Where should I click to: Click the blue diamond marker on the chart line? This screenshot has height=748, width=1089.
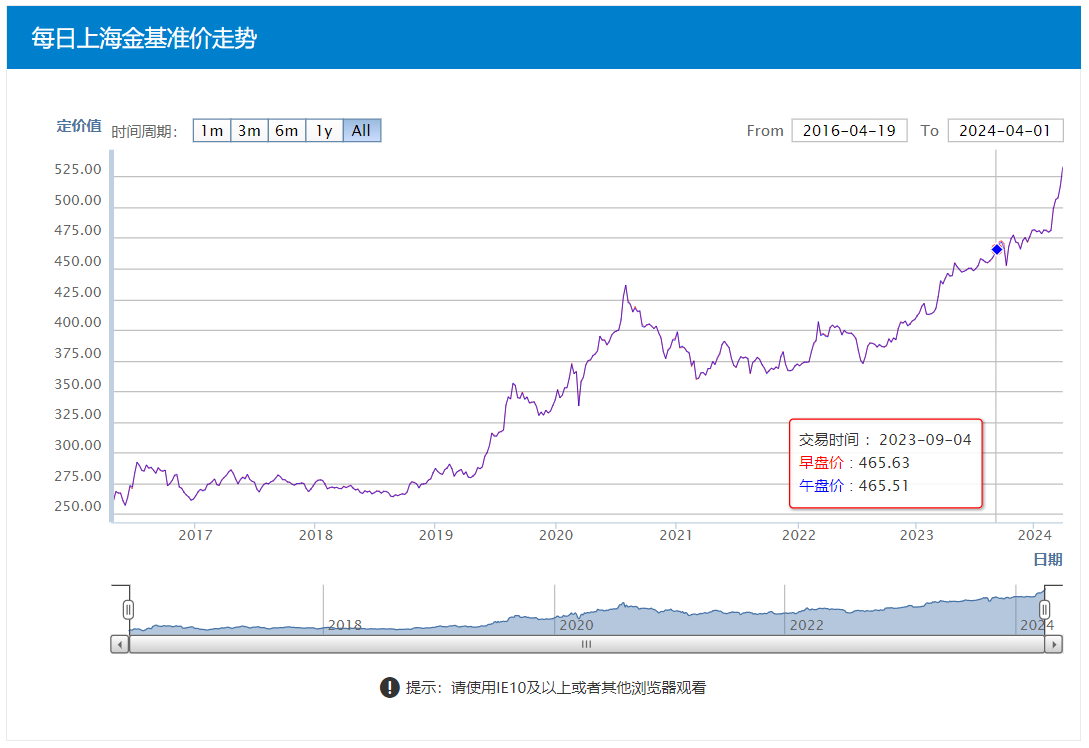point(996,249)
